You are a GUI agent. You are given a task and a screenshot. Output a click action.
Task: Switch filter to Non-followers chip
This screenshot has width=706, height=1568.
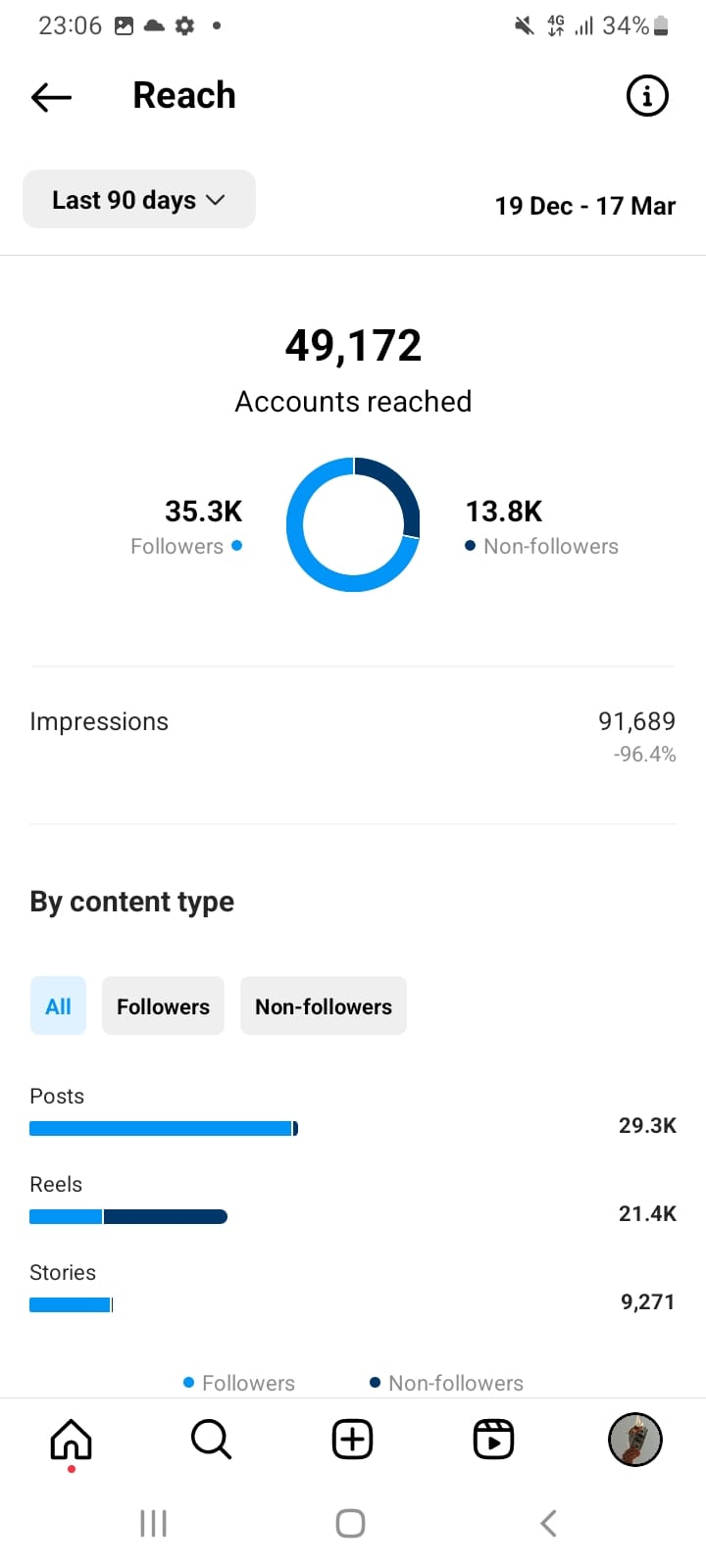324,1005
